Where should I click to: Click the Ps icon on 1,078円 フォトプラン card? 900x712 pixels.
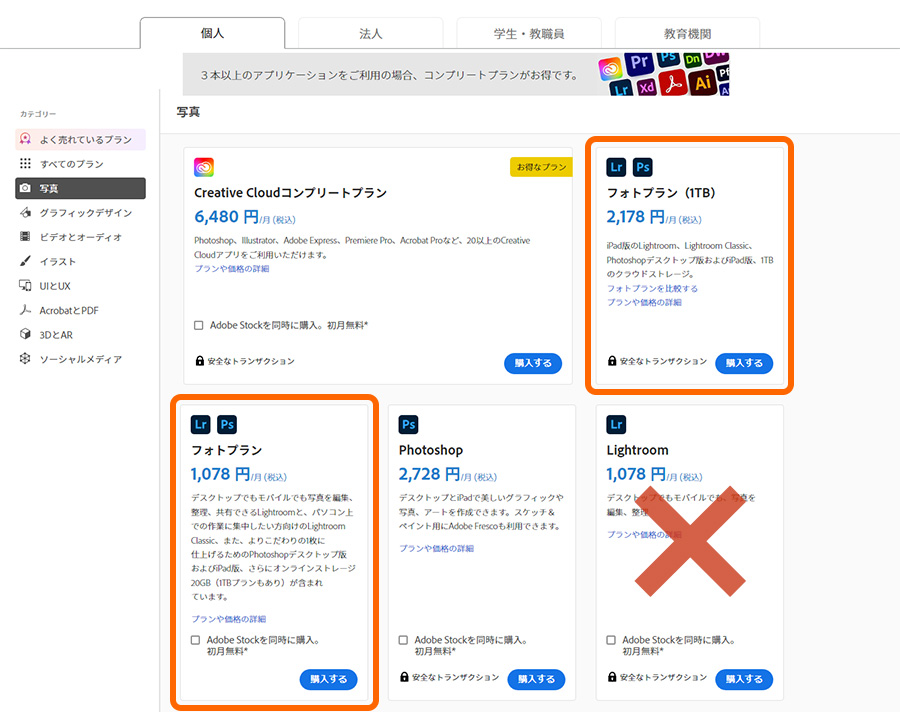(x=227, y=424)
